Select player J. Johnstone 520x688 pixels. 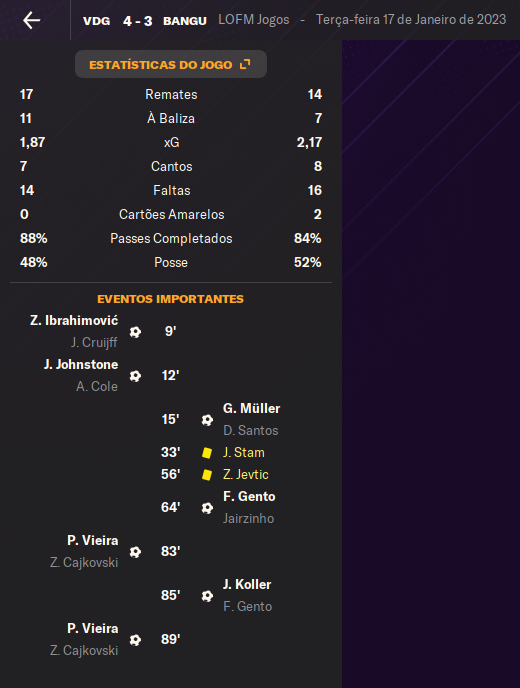[81, 365]
